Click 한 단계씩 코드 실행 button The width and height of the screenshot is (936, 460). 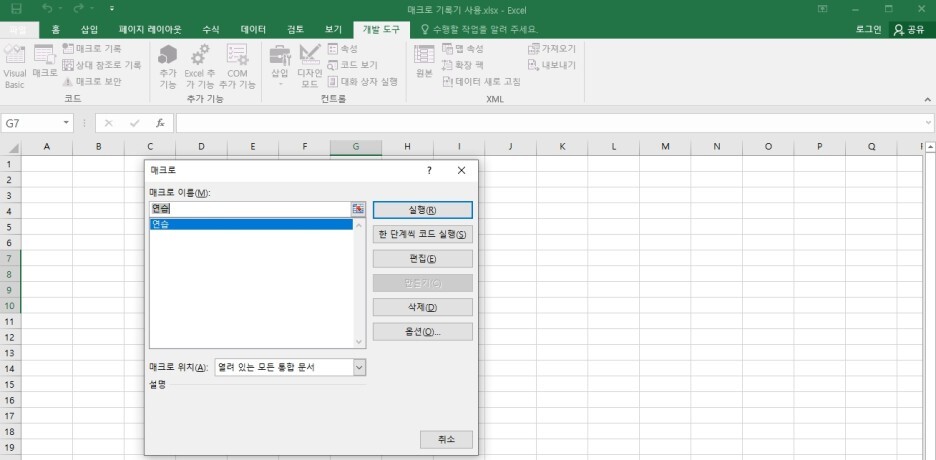pos(423,234)
